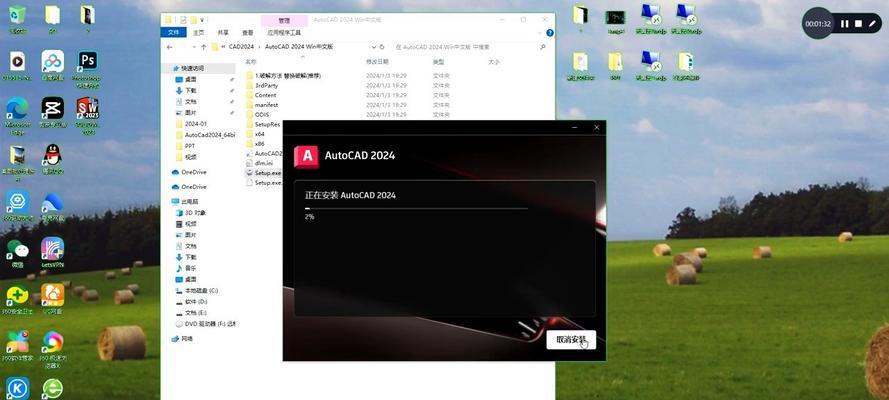
Task: Open the 主页 ribbon tab in File Explorer
Action: click(x=198, y=32)
